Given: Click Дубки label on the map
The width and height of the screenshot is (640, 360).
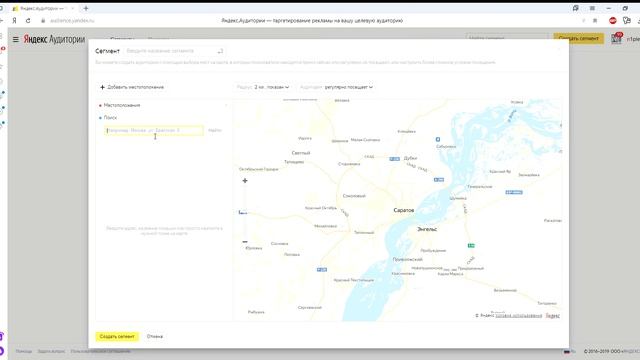Looking at the screenshot, I should pos(410,158).
